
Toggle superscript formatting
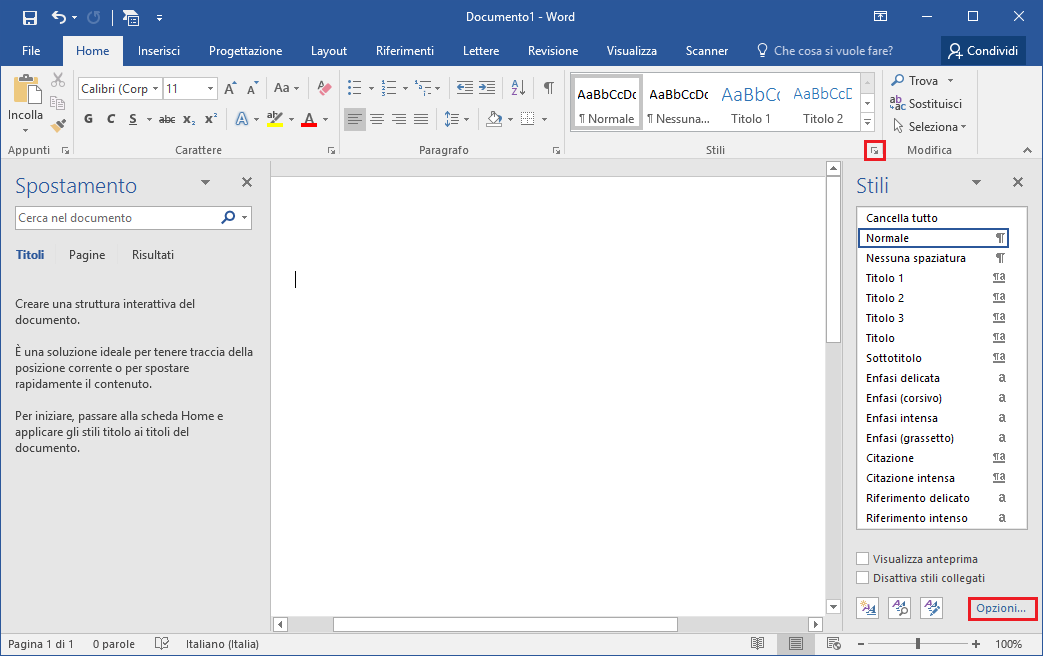coord(213,118)
